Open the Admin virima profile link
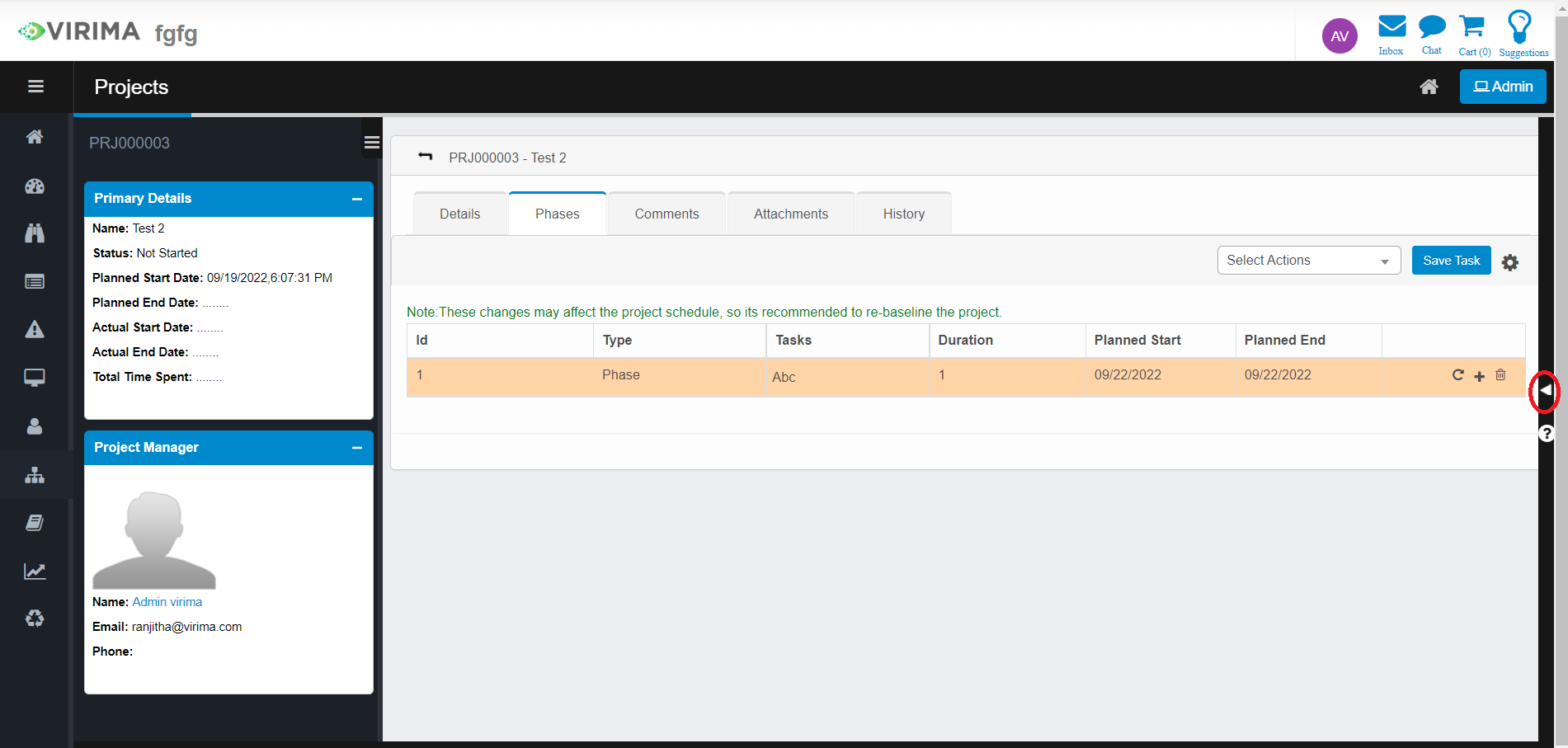 coord(167,602)
